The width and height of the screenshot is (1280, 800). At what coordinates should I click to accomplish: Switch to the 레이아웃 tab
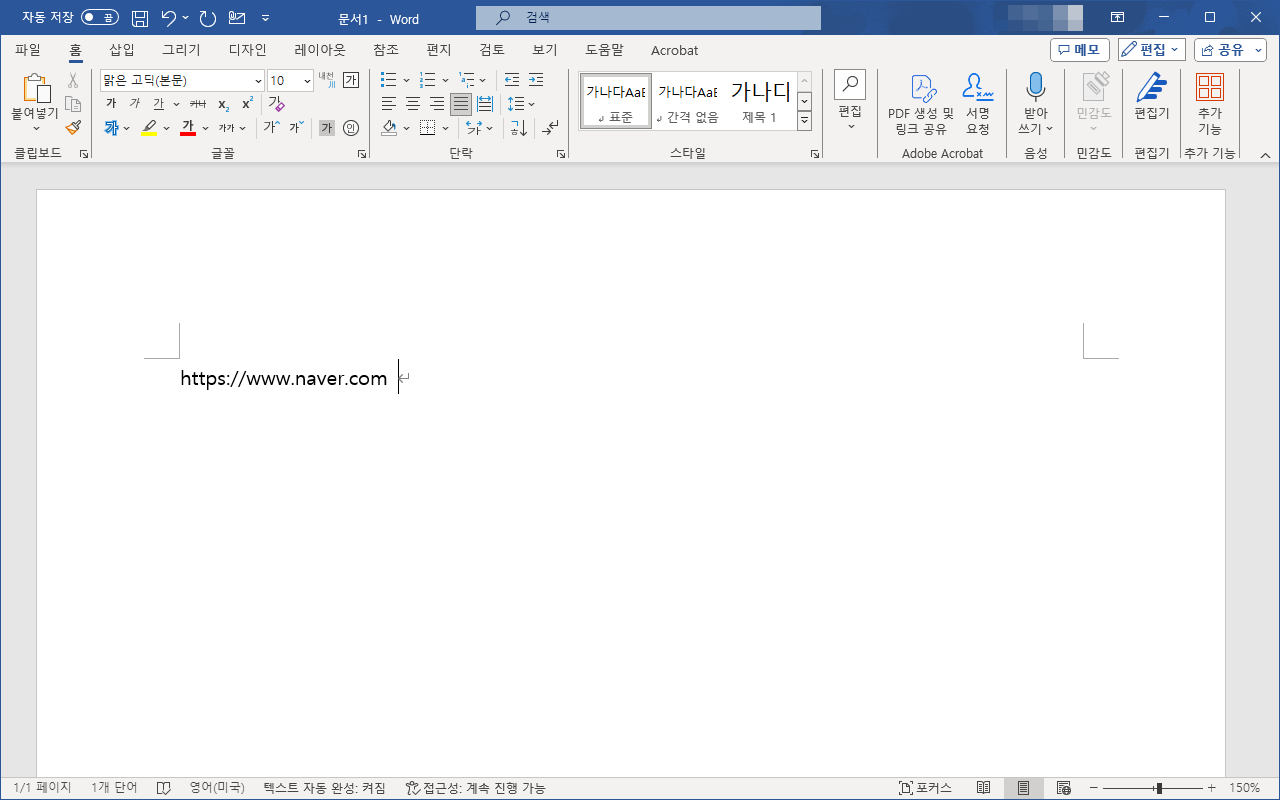(320, 50)
